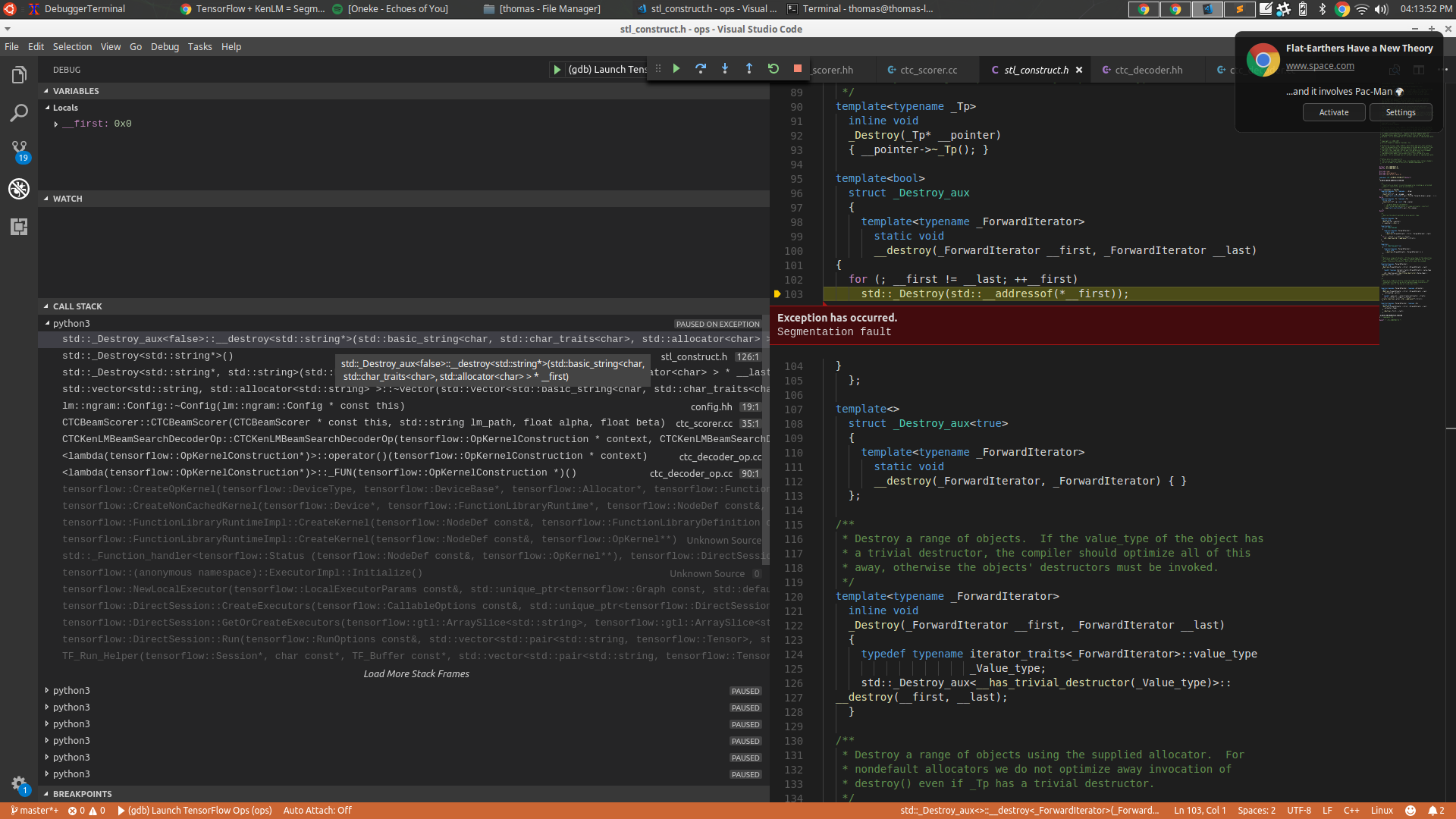This screenshot has width=1456, height=819.
Task: Open the Debug menu
Action: [x=165, y=47]
